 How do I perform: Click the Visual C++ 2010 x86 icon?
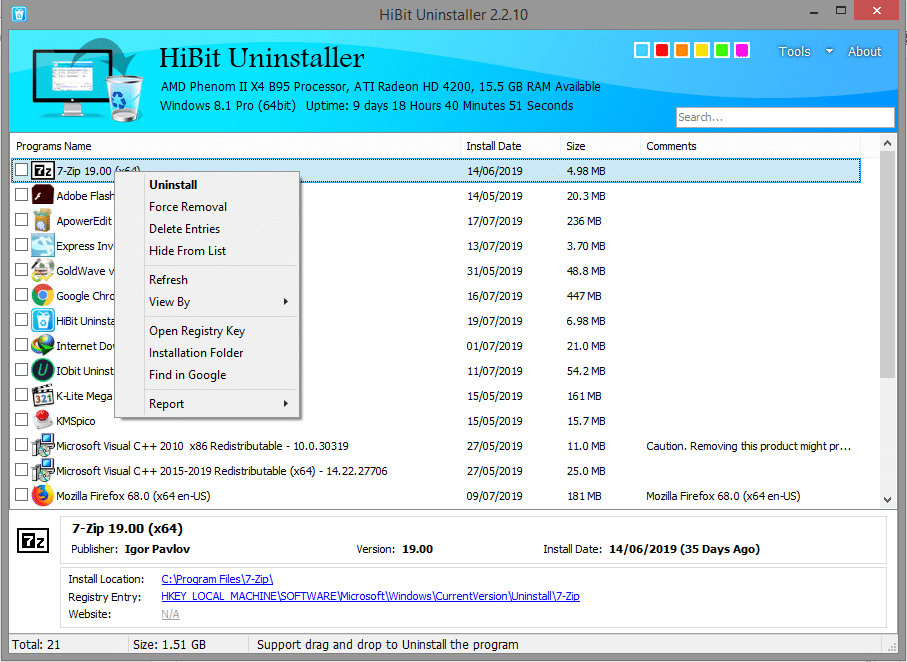43,446
